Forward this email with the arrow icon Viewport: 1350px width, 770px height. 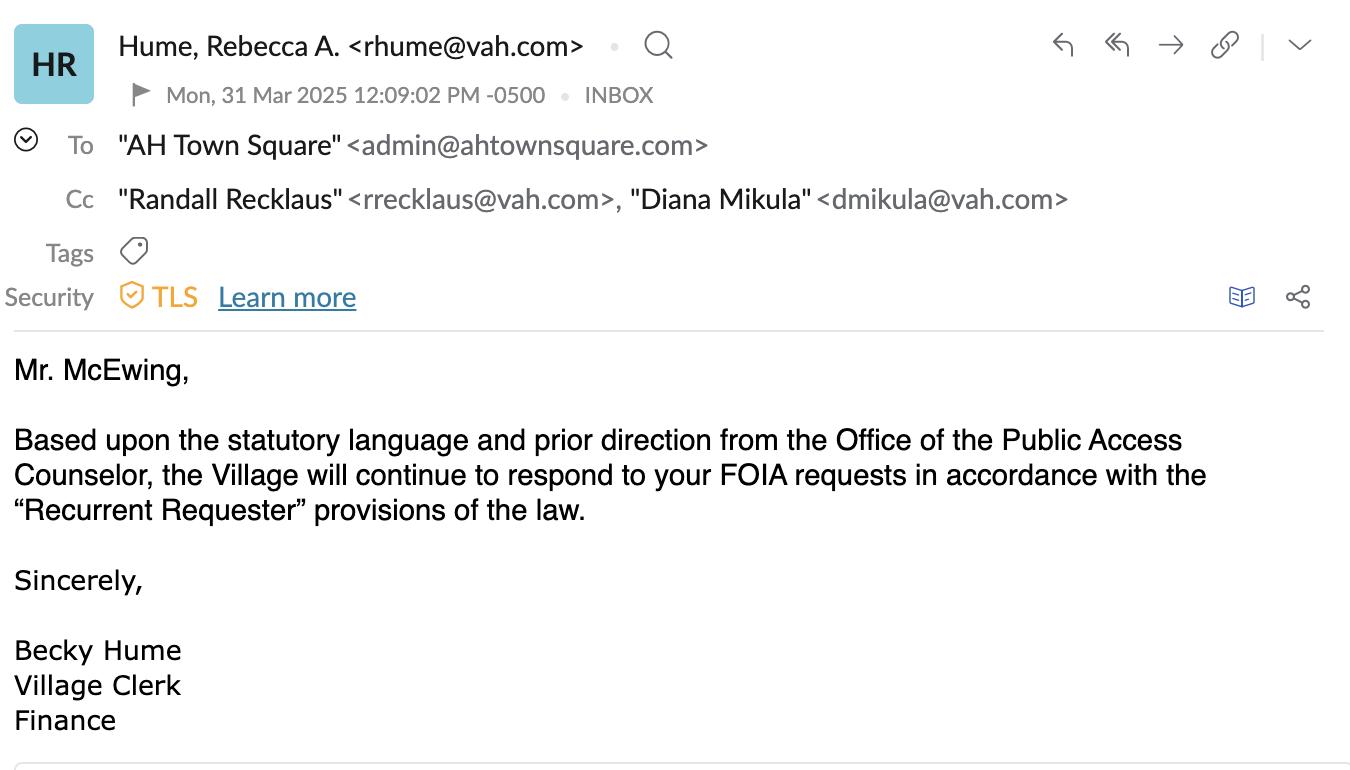pyautogui.click(x=1171, y=45)
